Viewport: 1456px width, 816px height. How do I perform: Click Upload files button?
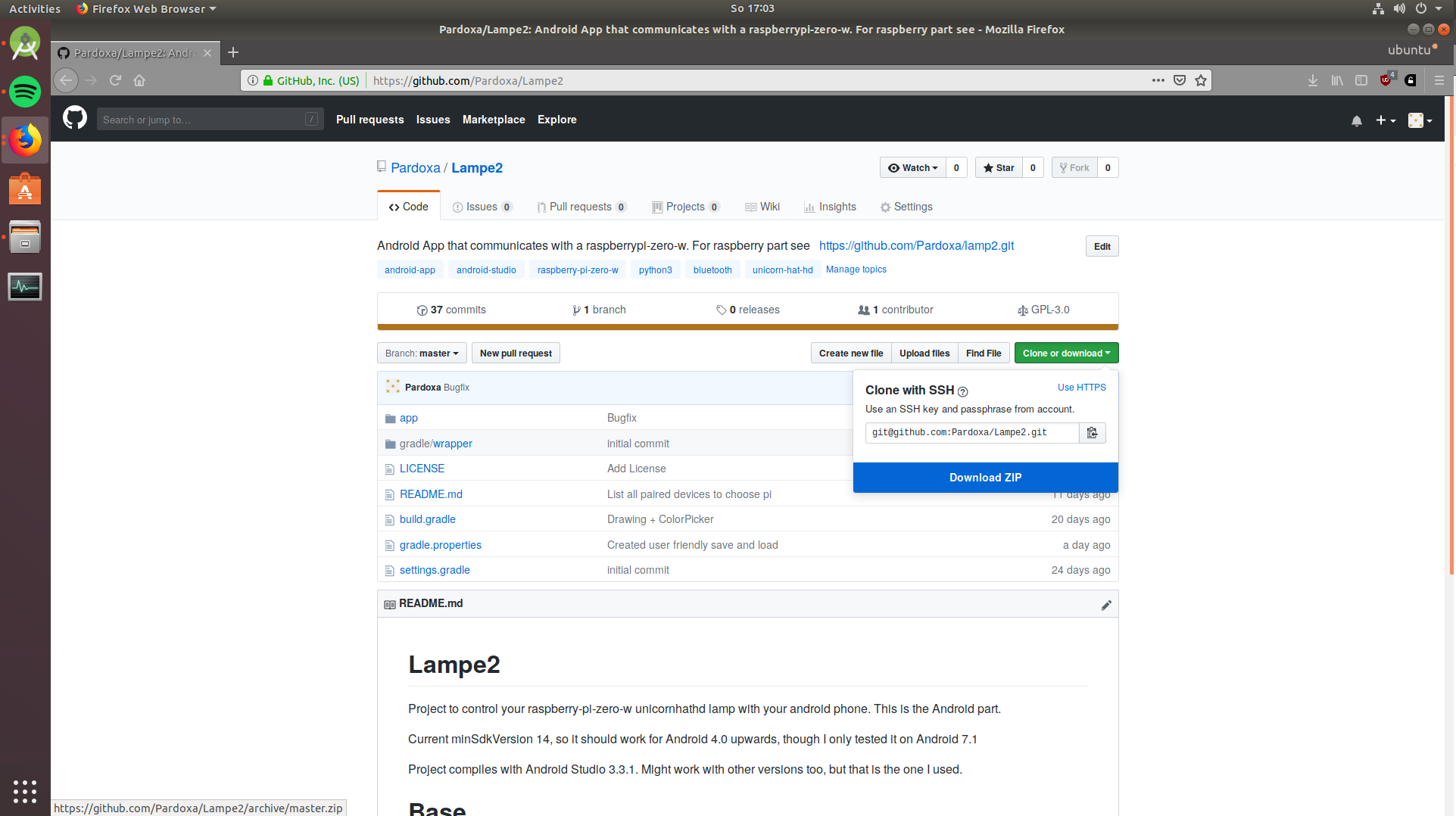point(924,353)
